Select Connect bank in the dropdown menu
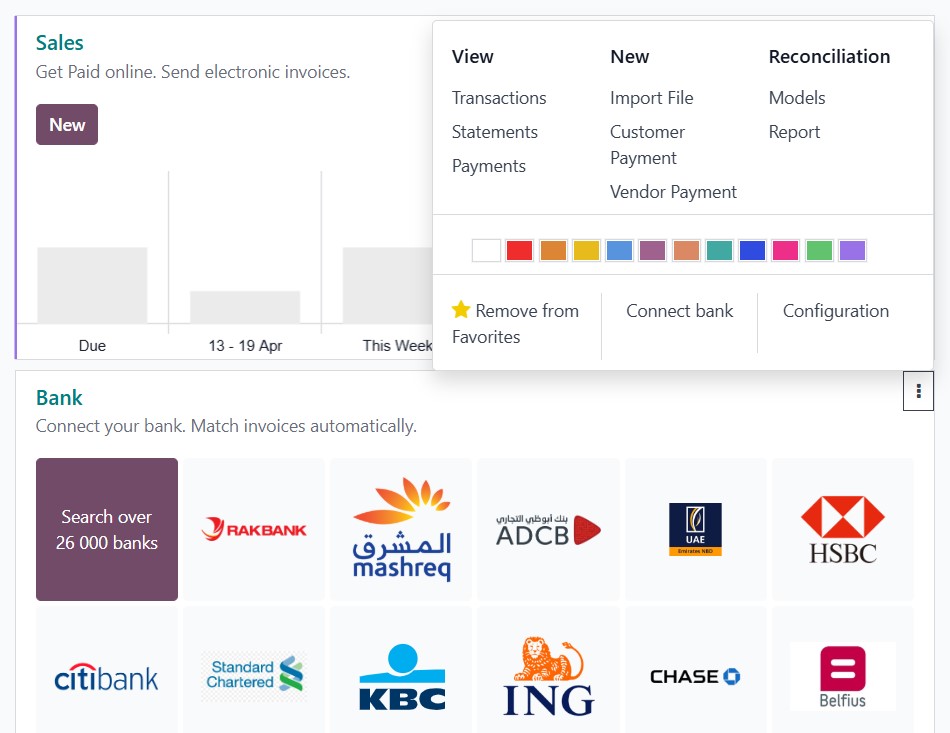Image resolution: width=950 pixels, height=733 pixels. (680, 311)
